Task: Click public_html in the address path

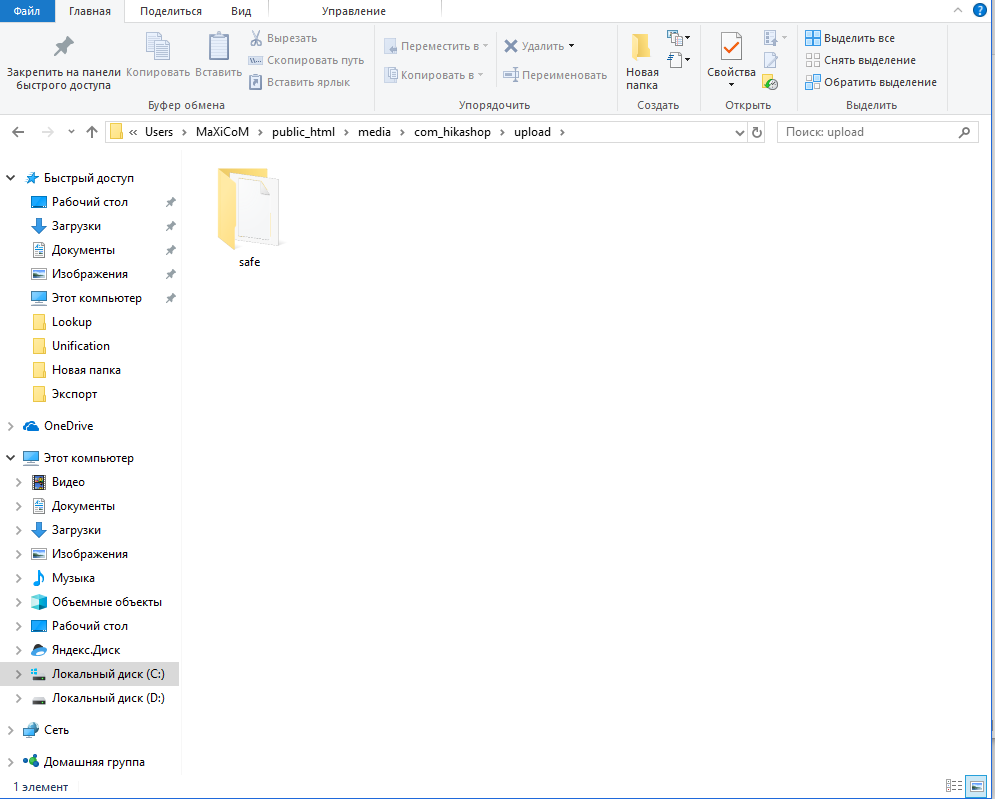Action: coord(303,132)
